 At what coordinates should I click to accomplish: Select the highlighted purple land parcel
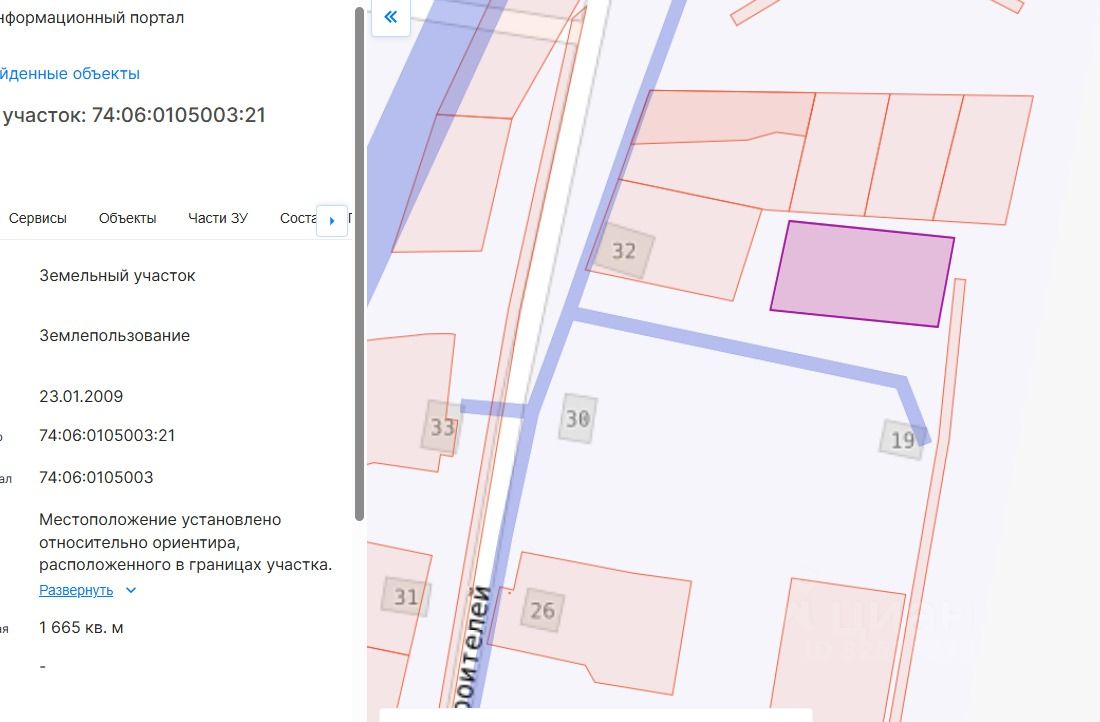862,273
